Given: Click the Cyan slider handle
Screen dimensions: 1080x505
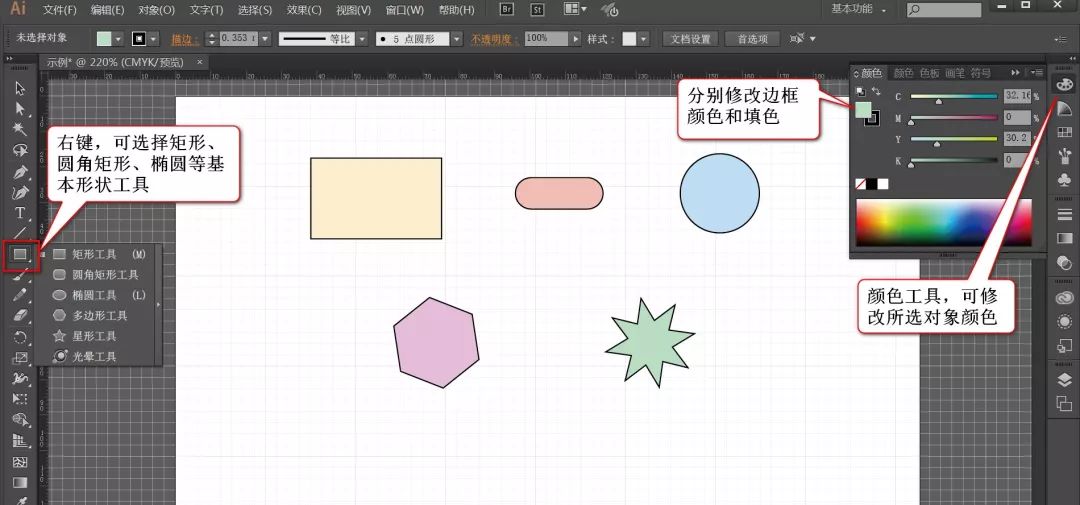Looking at the screenshot, I should pyautogui.click(x=938, y=101).
